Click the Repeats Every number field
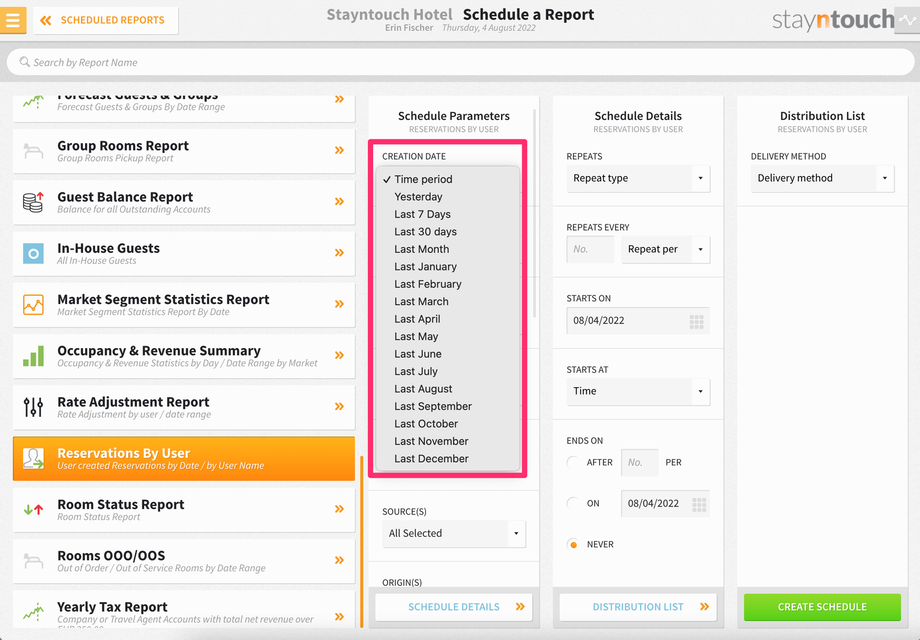This screenshot has height=640, width=920. [x=590, y=249]
